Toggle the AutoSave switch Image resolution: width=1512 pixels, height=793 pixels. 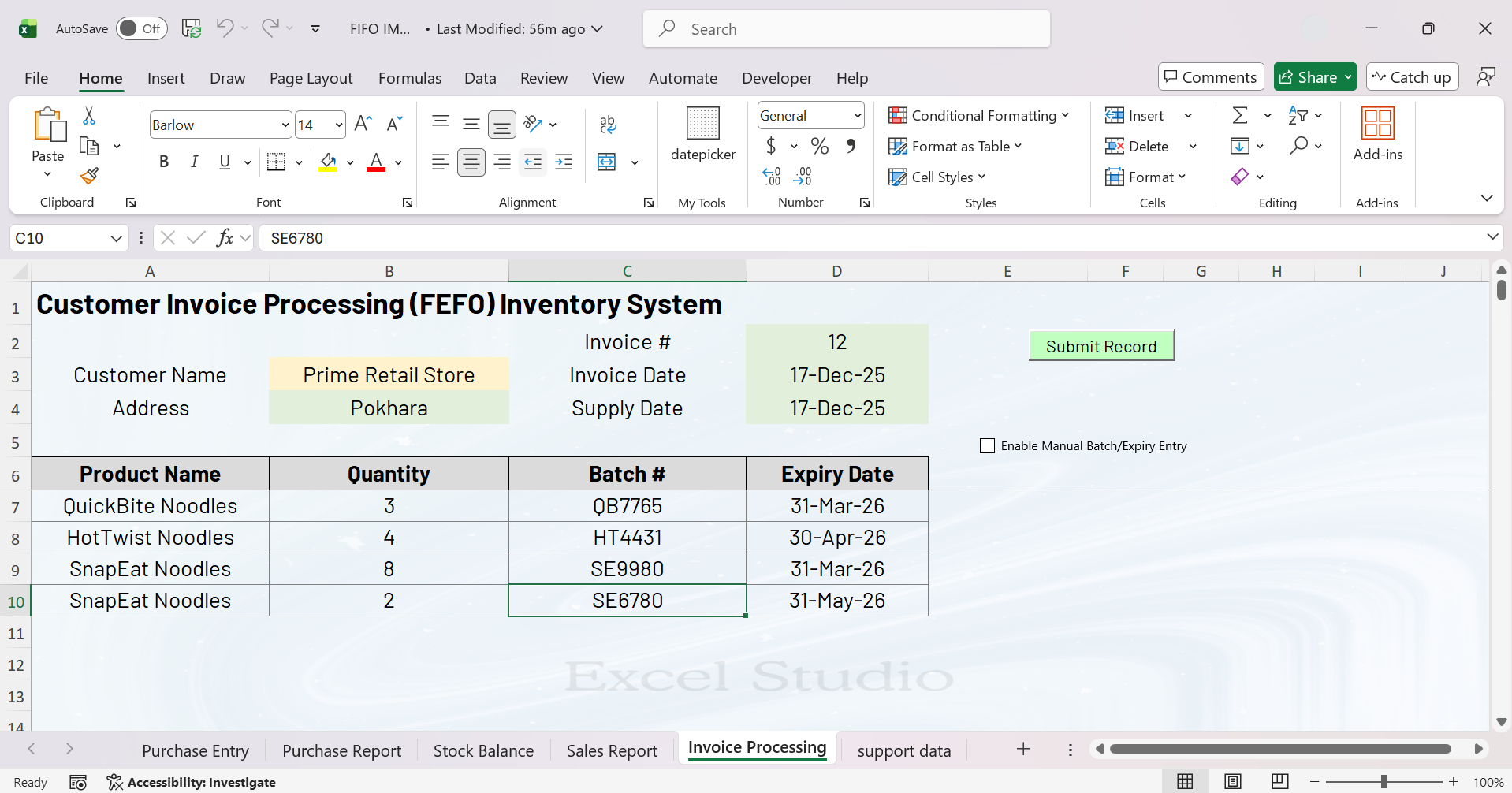click(x=142, y=28)
